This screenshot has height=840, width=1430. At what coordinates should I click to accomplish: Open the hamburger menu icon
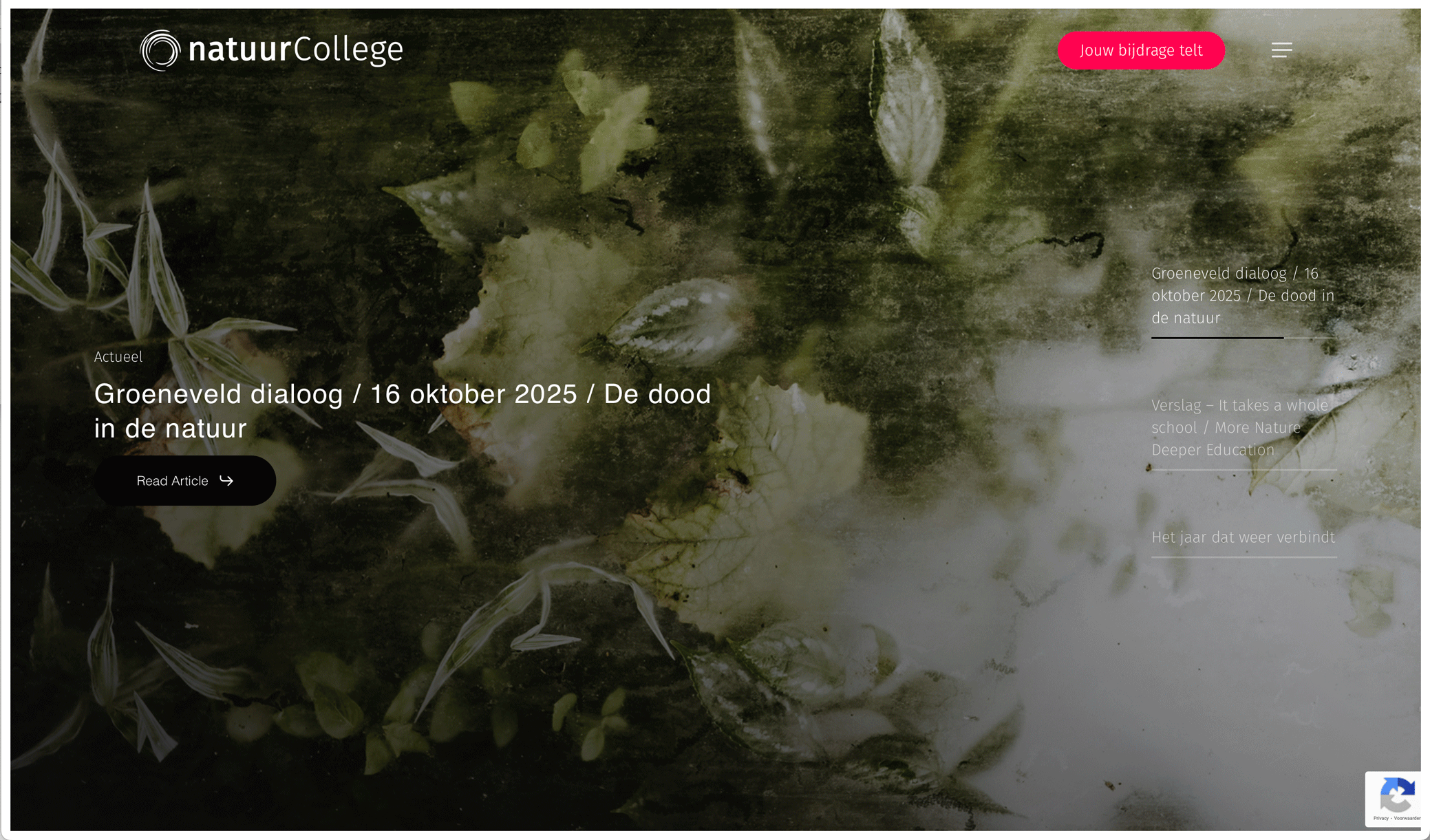1281,50
